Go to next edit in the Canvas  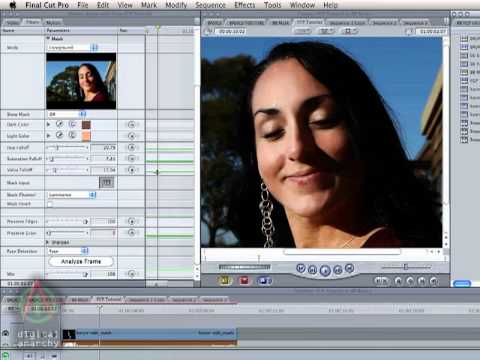point(349,268)
